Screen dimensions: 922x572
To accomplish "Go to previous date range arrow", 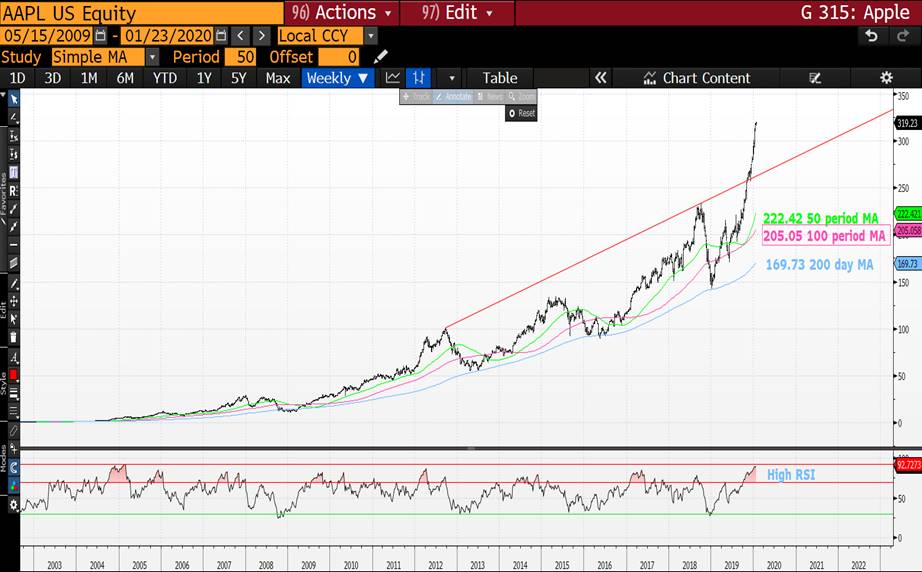I will [240, 36].
